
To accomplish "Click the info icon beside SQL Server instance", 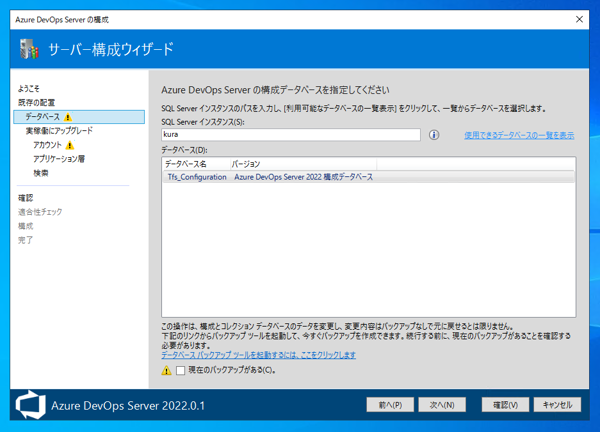I will coord(434,135).
